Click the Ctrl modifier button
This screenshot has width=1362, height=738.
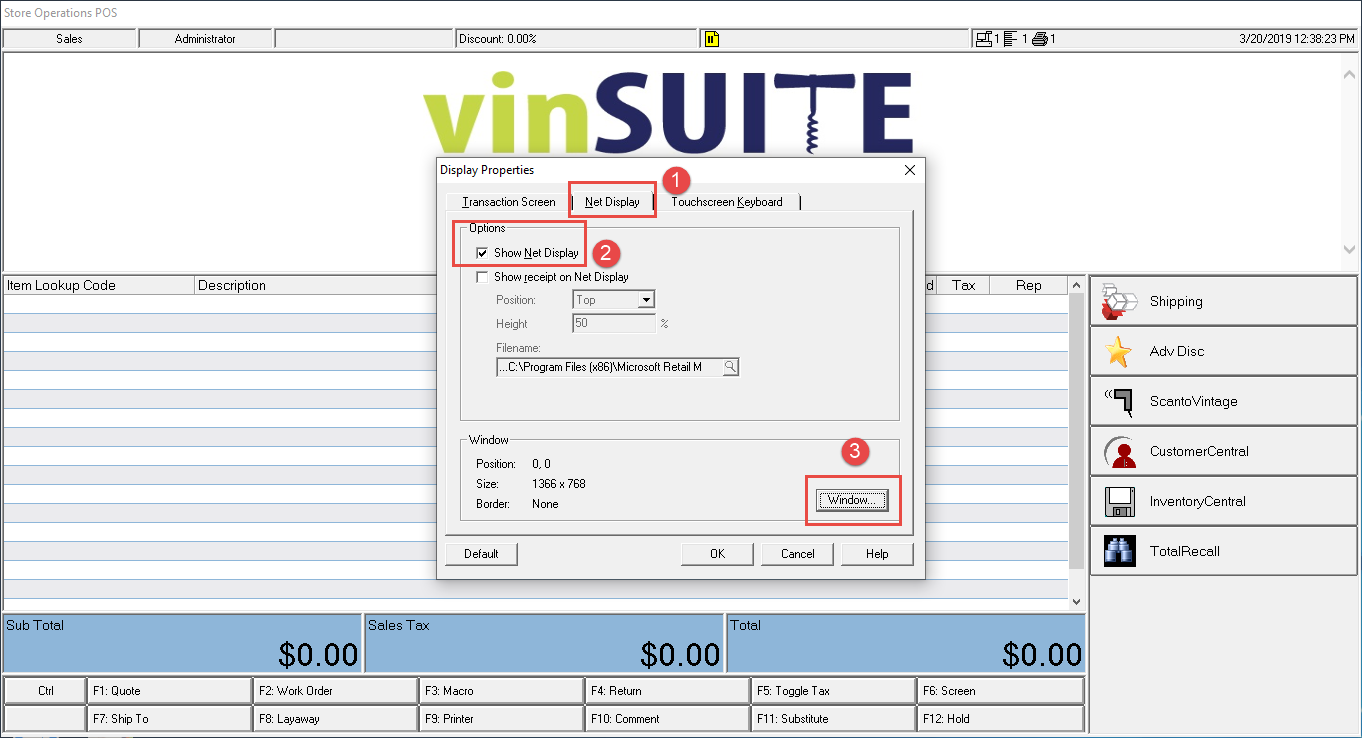point(45,691)
